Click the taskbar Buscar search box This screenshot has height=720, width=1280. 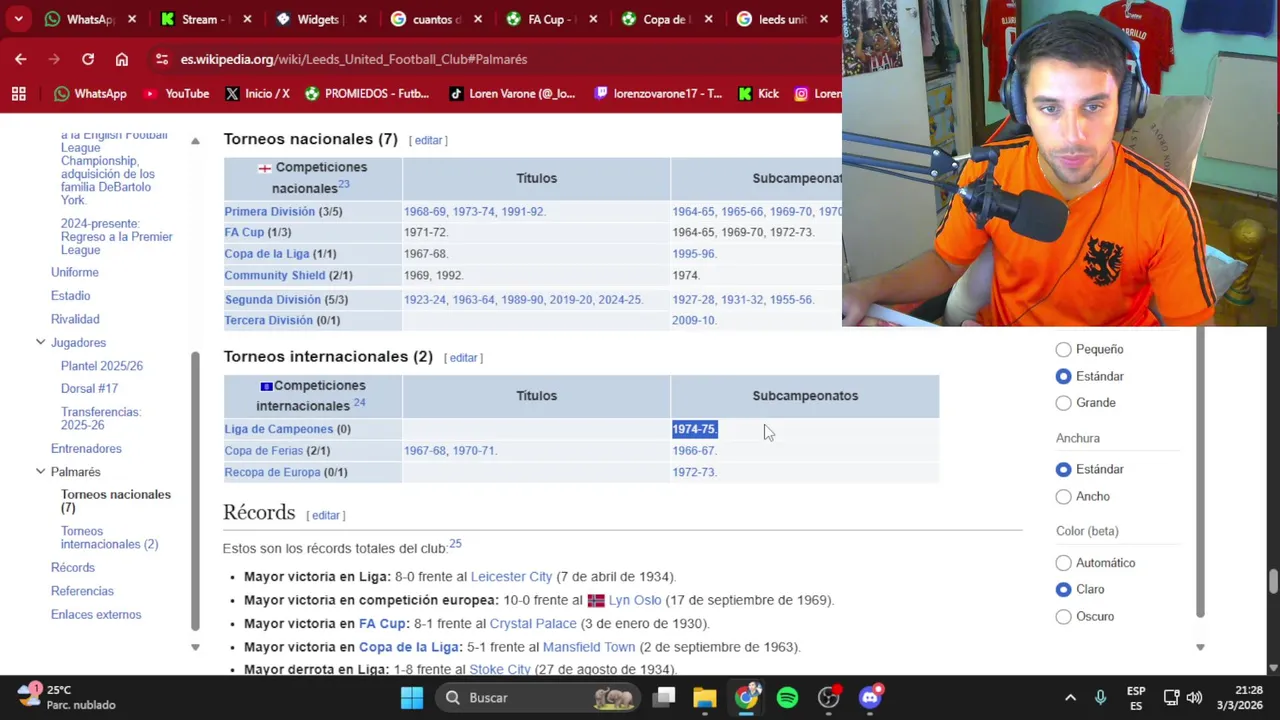click(x=538, y=698)
